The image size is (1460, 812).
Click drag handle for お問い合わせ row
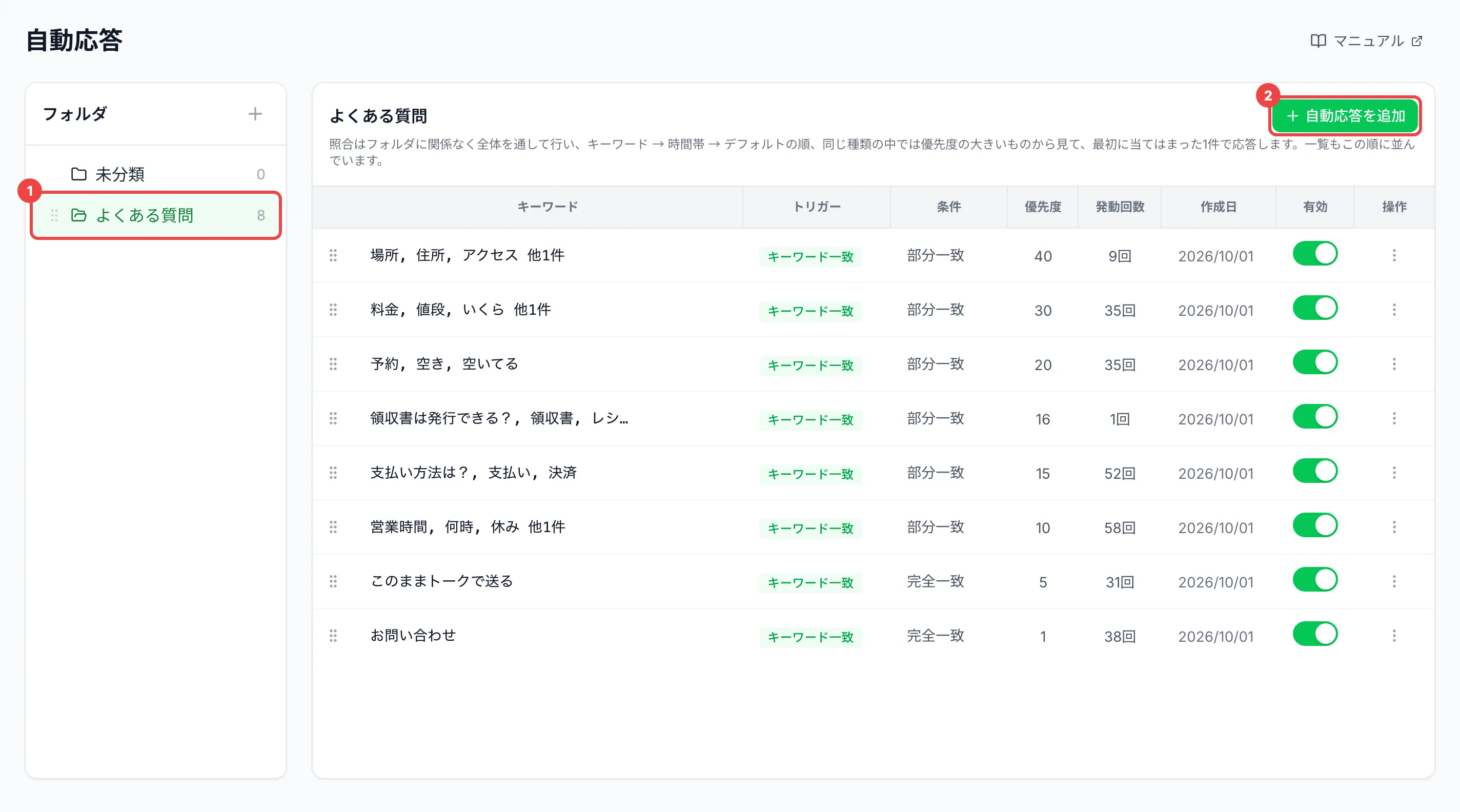(333, 636)
